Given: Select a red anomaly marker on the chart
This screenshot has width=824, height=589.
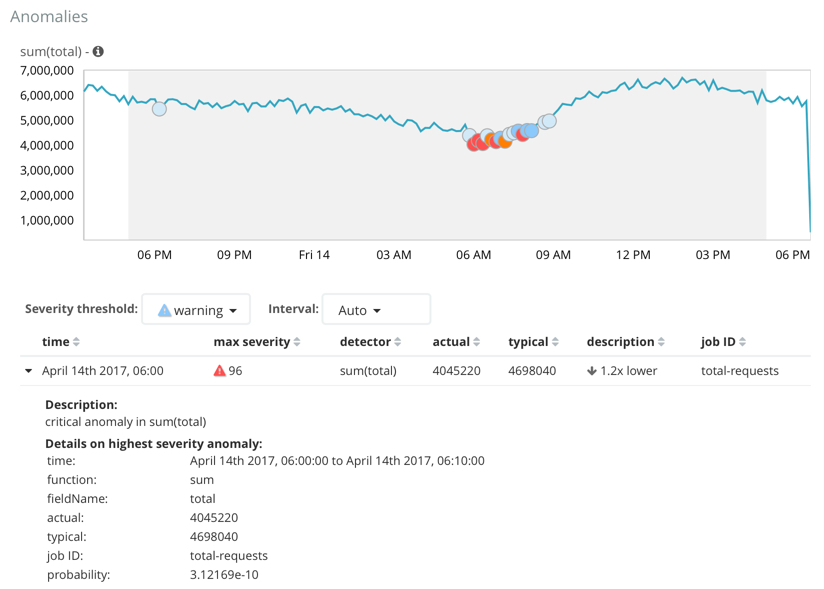Looking at the screenshot, I should click(472, 145).
